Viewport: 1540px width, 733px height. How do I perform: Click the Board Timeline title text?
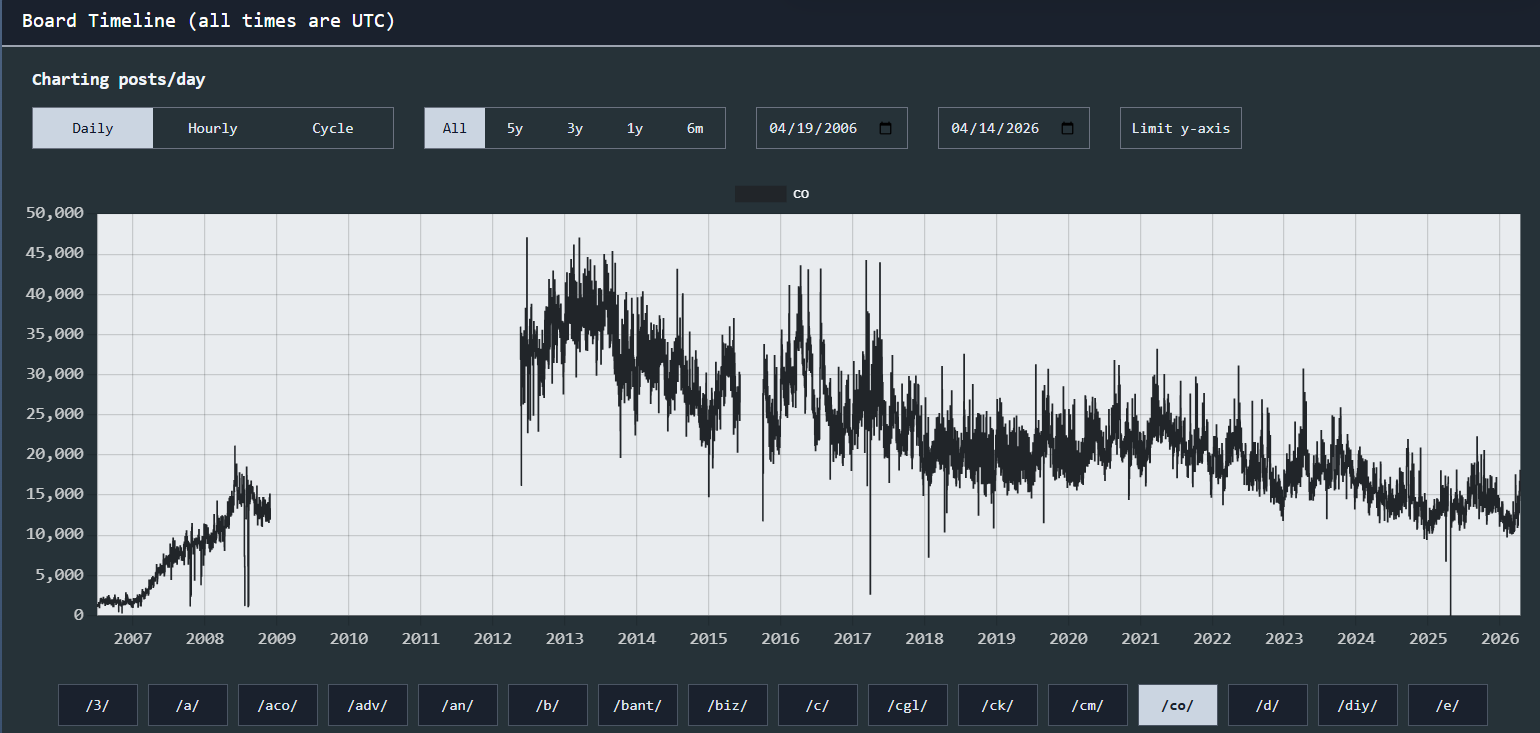(209, 21)
